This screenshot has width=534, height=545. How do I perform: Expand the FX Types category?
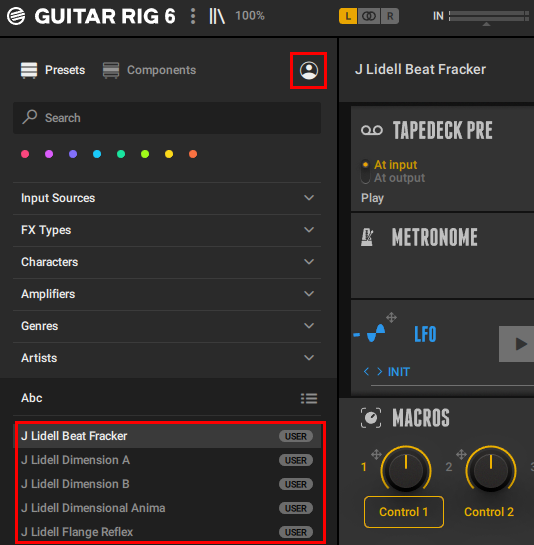click(167, 230)
